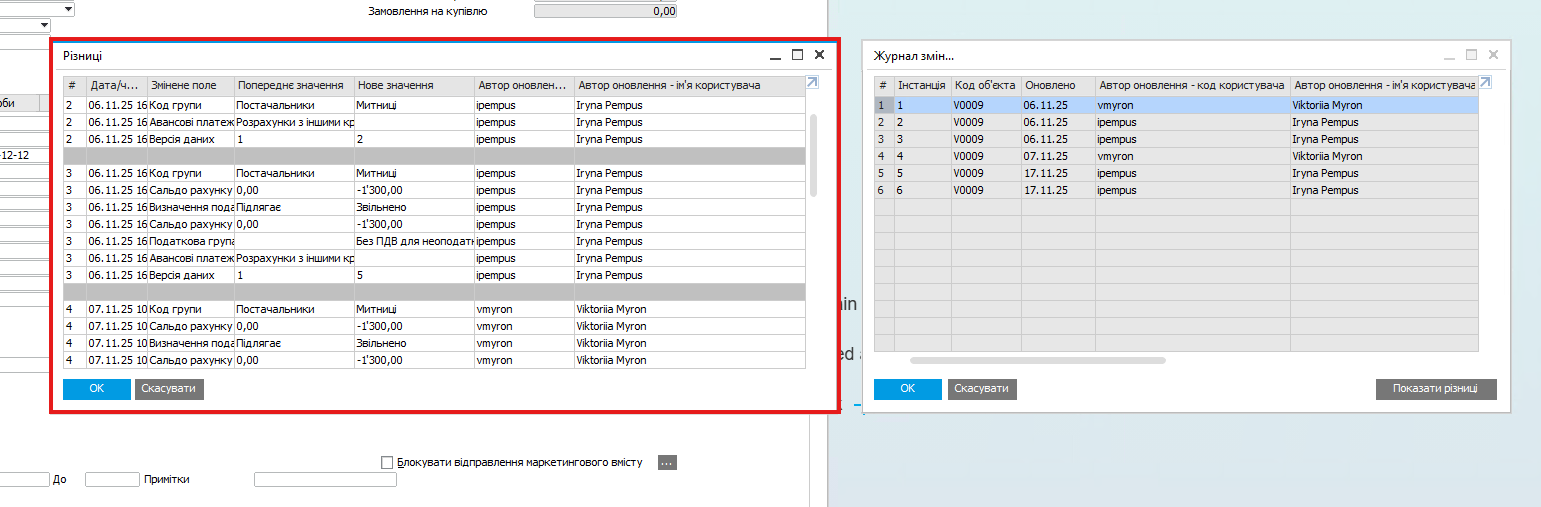Image resolution: width=1541 pixels, height=507 pixels.
Task: Click OK in Журнал змін window
Action: coord(907,389)
